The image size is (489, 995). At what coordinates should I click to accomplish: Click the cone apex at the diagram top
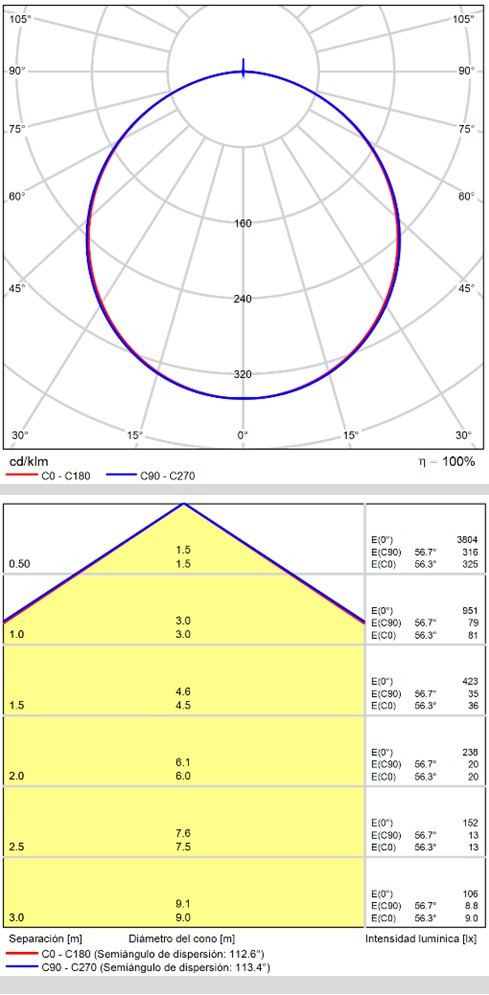pyautogui.click(x=184, y=504)
